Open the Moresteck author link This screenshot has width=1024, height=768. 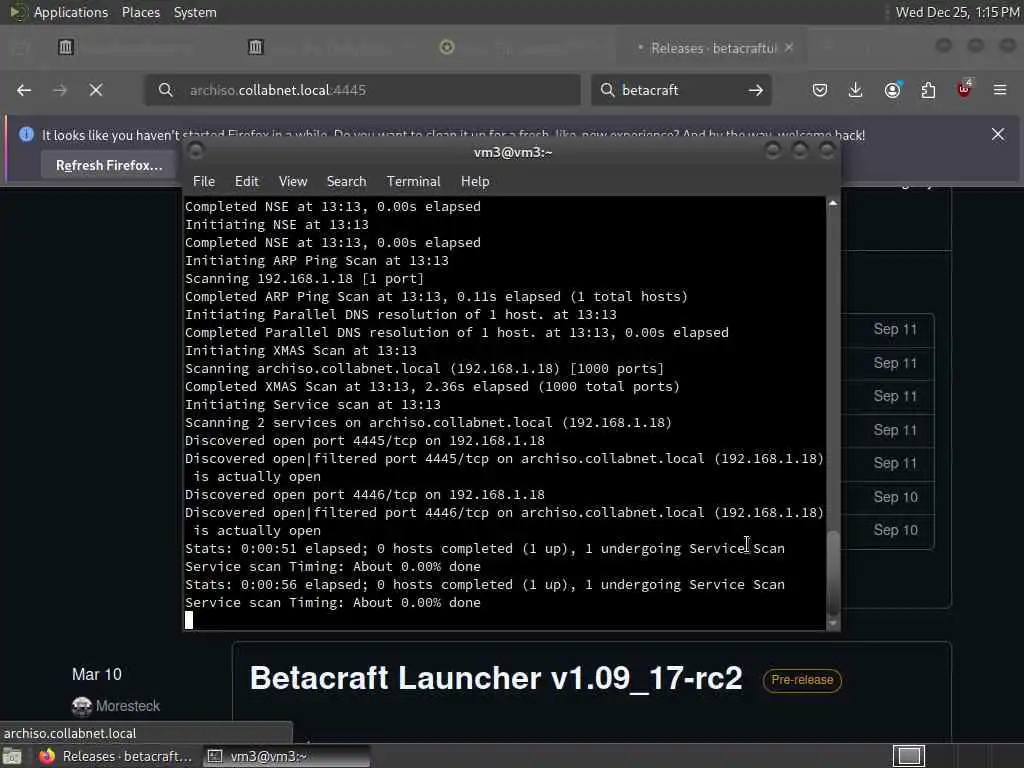(128, 706)
